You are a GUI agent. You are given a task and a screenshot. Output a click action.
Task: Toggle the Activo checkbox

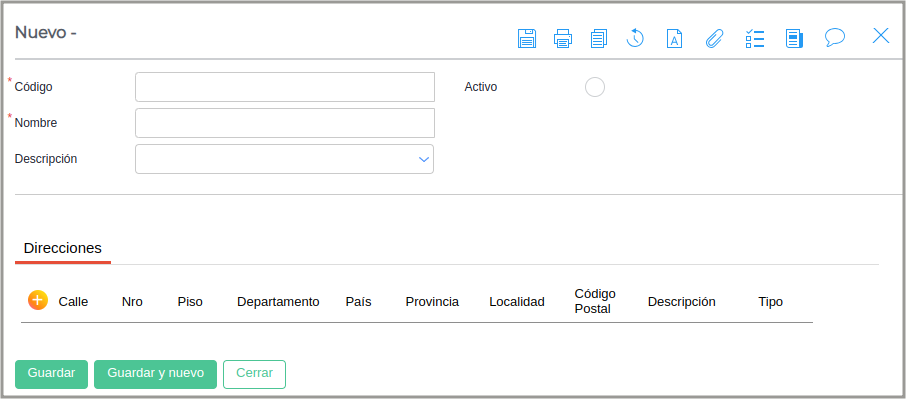[x=595, y=87]
